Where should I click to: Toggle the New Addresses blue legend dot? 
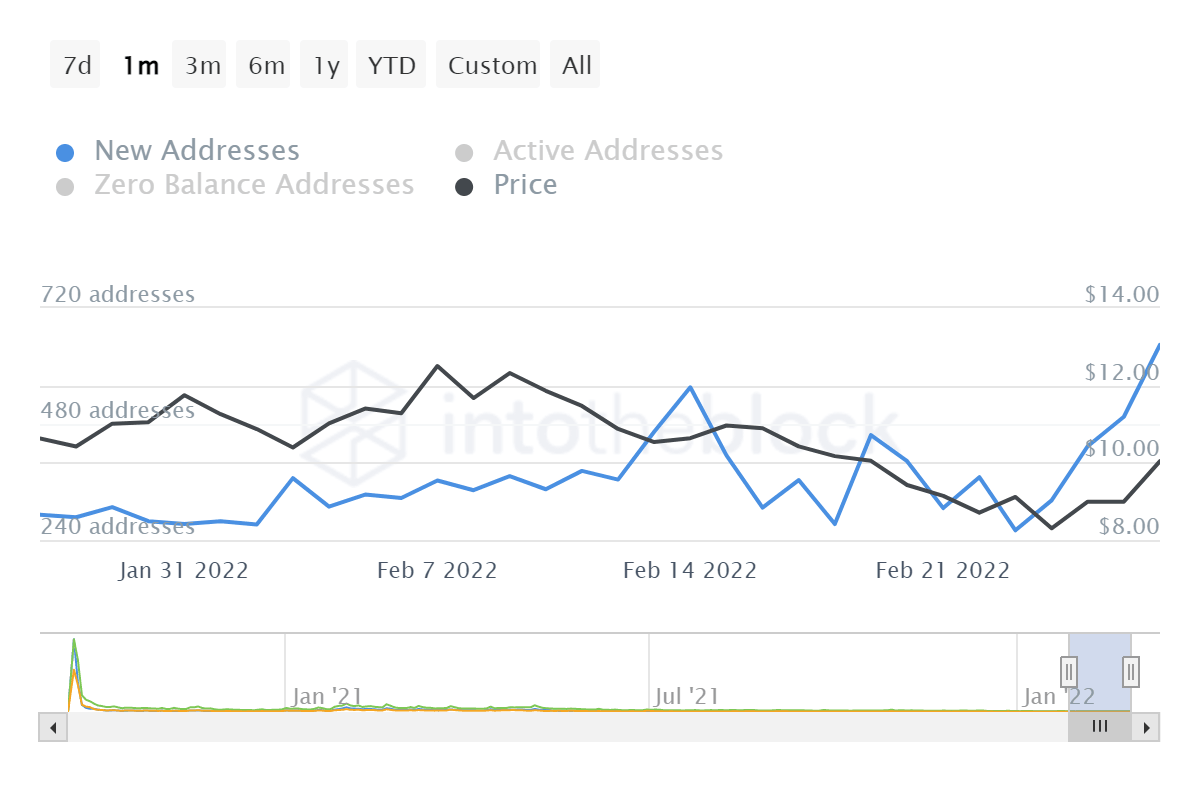65,153
